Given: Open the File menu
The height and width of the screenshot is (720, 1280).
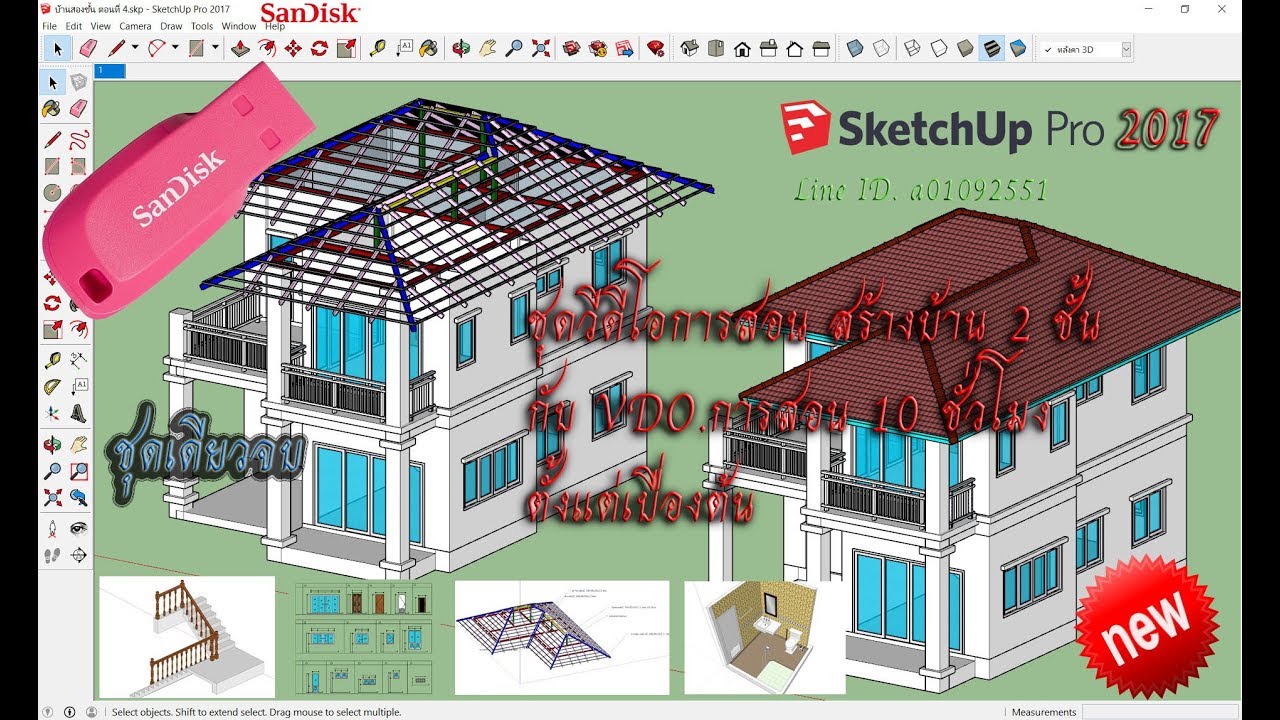Looking at the screenshot, I should click(x=49, y=26).
